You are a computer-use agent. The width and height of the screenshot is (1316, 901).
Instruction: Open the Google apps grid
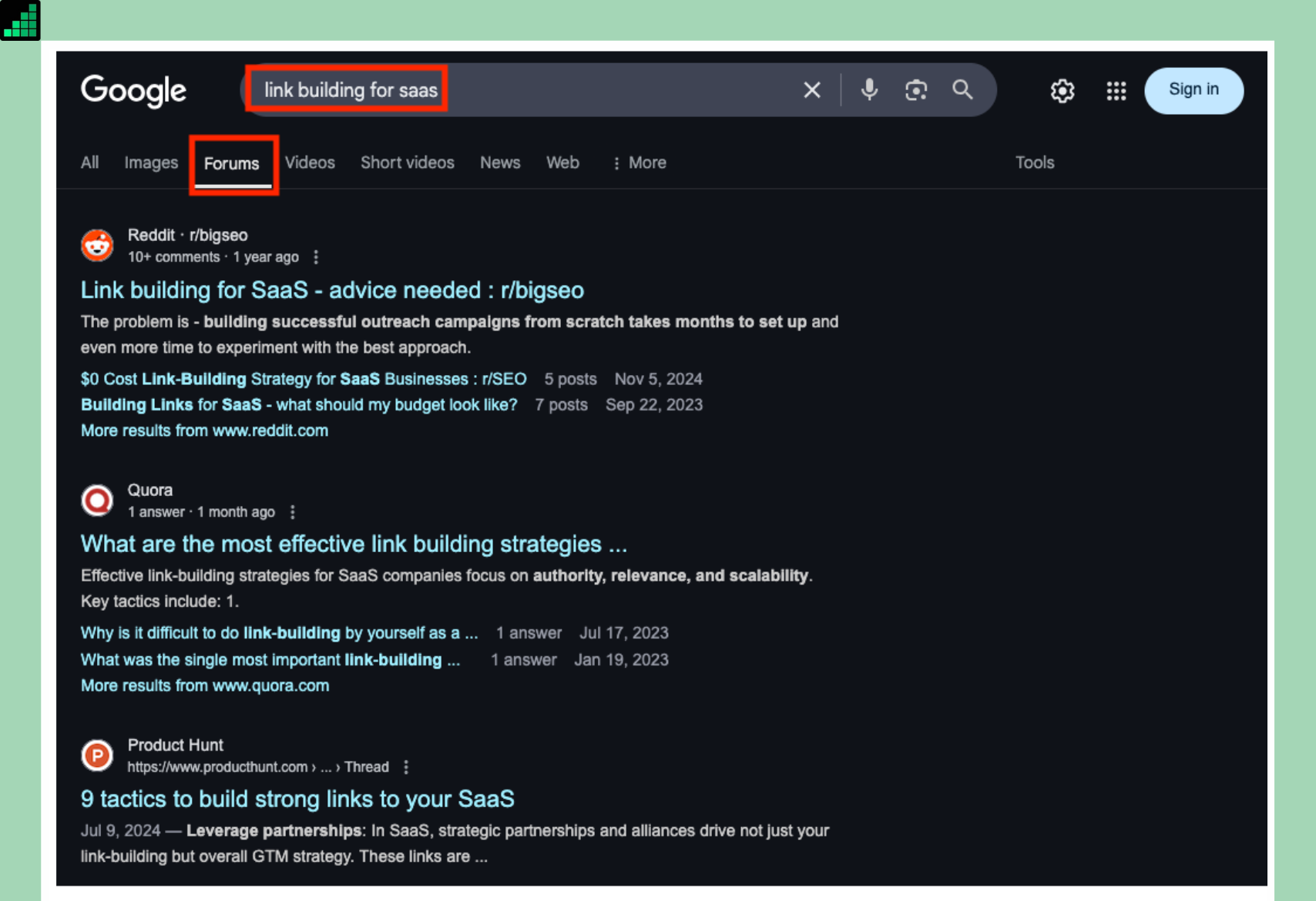coord(1116,91)
